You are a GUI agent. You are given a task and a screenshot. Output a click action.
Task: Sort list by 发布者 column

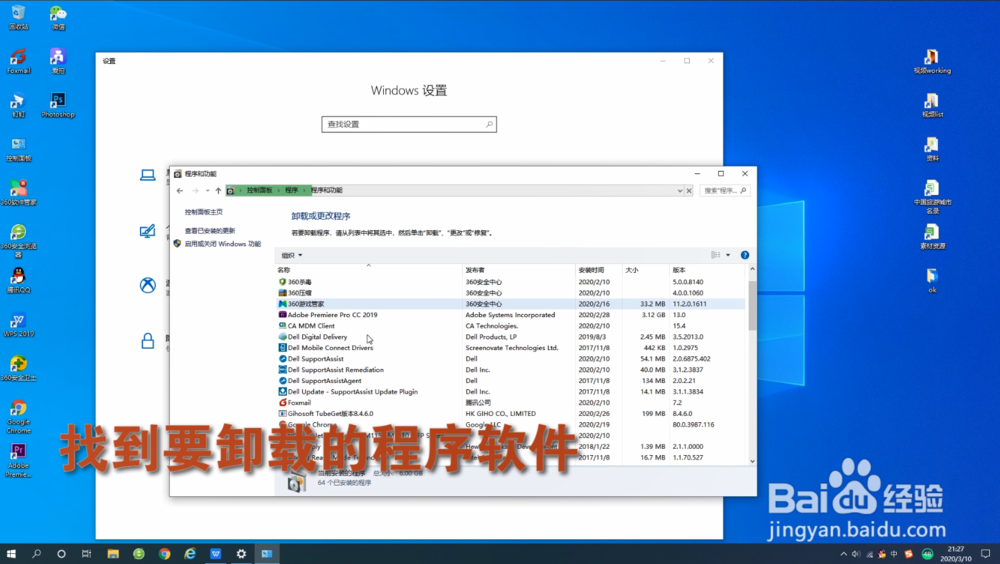pyautogui.click(x=518, y=270)
